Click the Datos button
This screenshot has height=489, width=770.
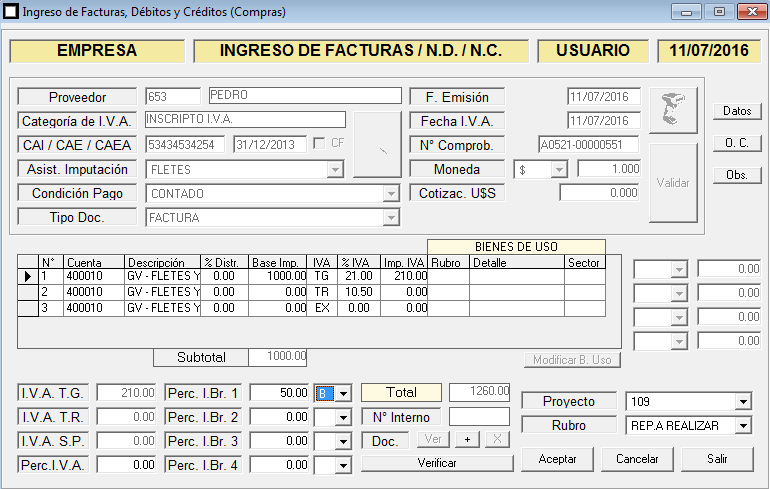(737, 111)
